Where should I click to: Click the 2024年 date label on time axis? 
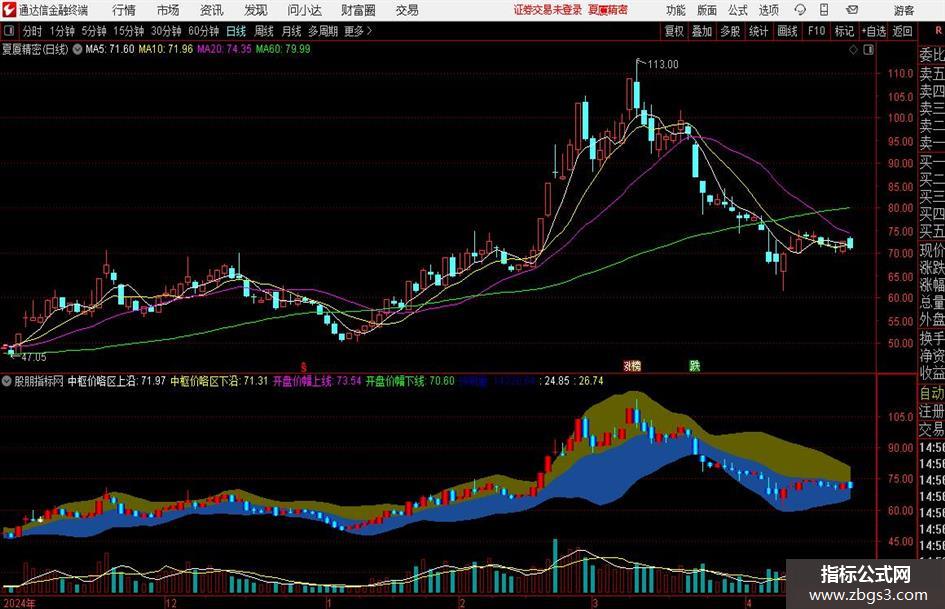coord(19,603)
